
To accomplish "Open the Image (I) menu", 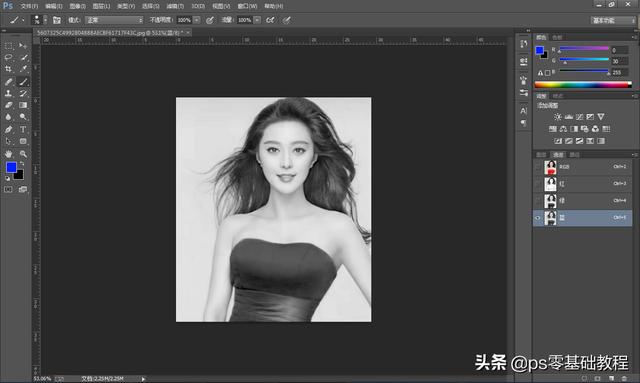I will [x=78, y=6].
